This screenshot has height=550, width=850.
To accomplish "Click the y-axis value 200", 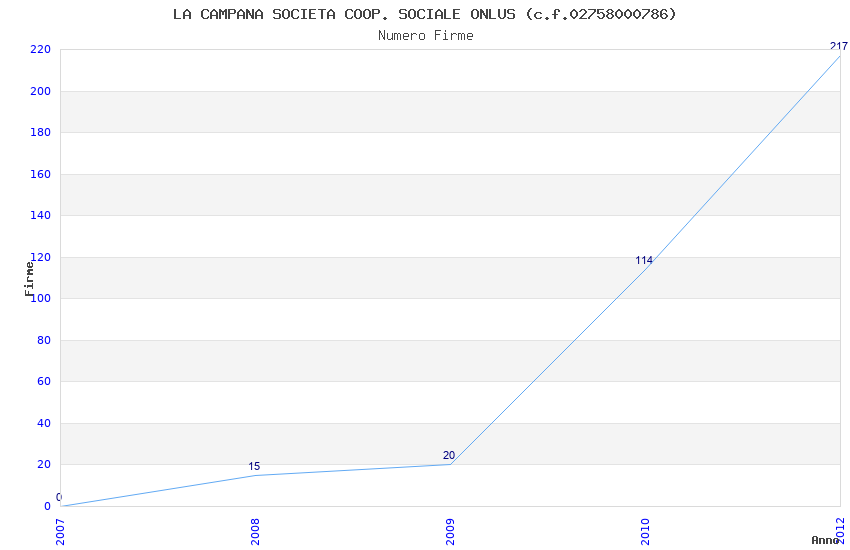I will 40,92.
